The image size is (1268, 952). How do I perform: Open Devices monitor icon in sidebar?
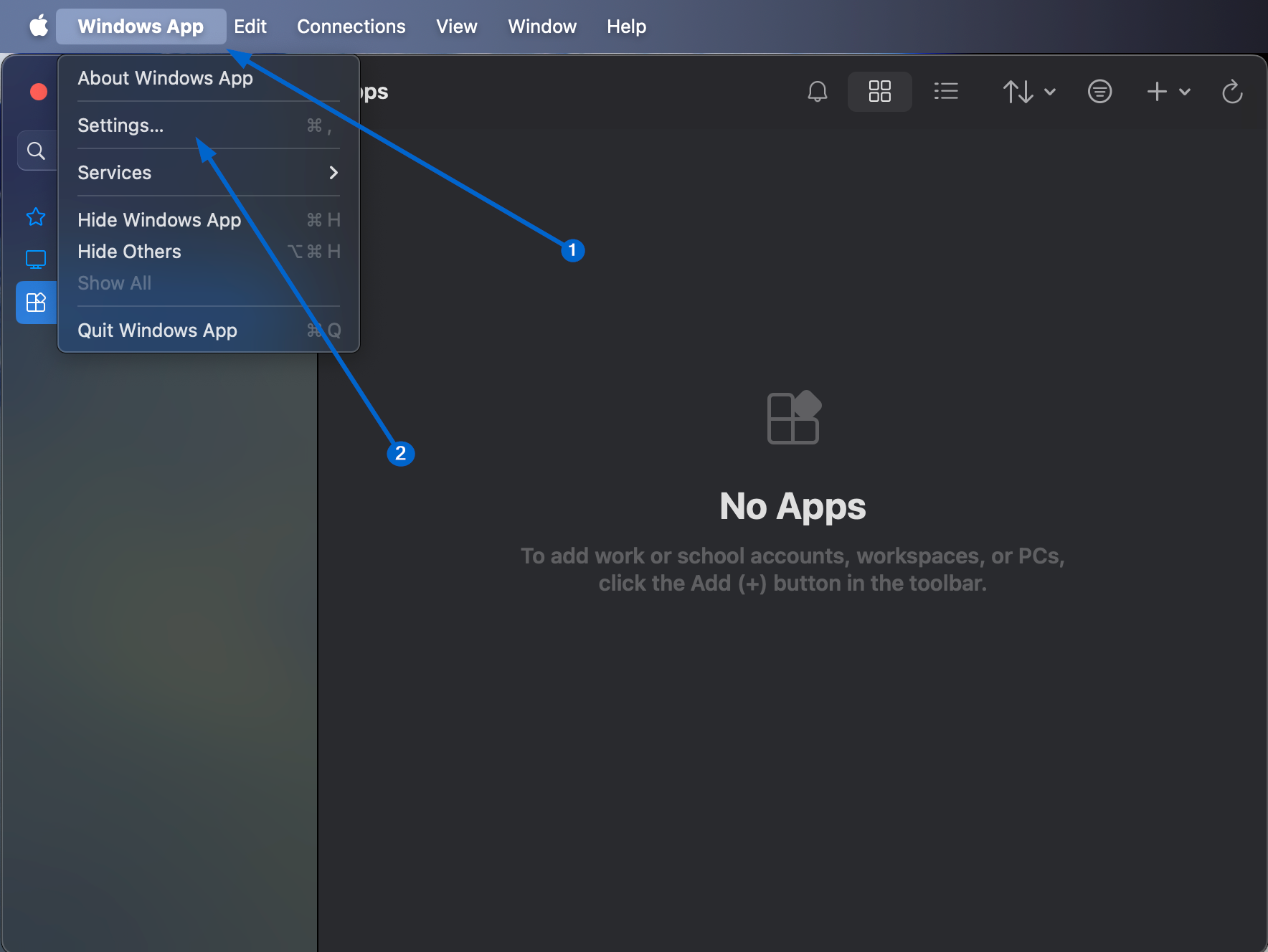tap(36, 260)
